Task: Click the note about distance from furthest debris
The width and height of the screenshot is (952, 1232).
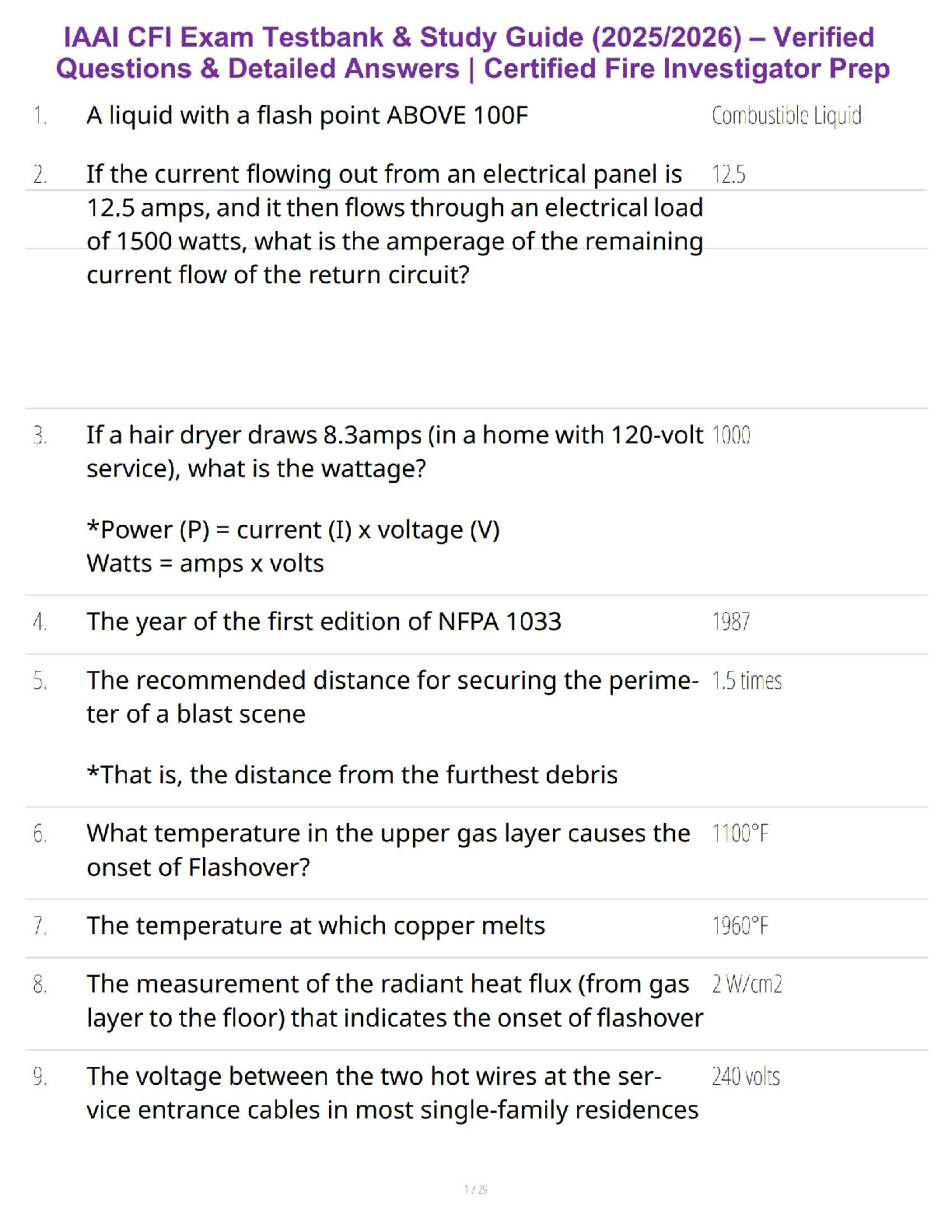Action: (x=352, y=775)
